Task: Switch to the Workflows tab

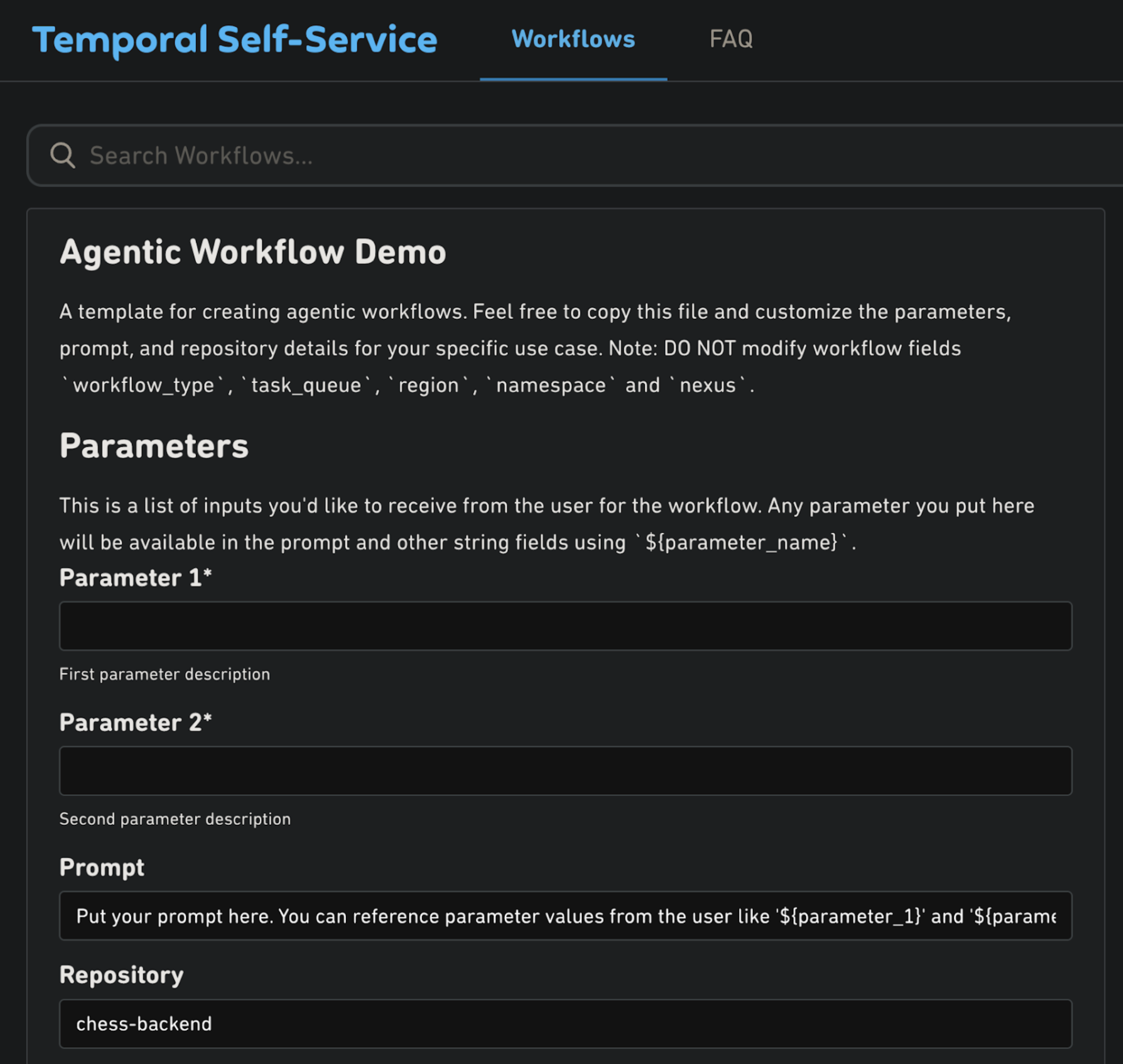Action: click(574, 39)
